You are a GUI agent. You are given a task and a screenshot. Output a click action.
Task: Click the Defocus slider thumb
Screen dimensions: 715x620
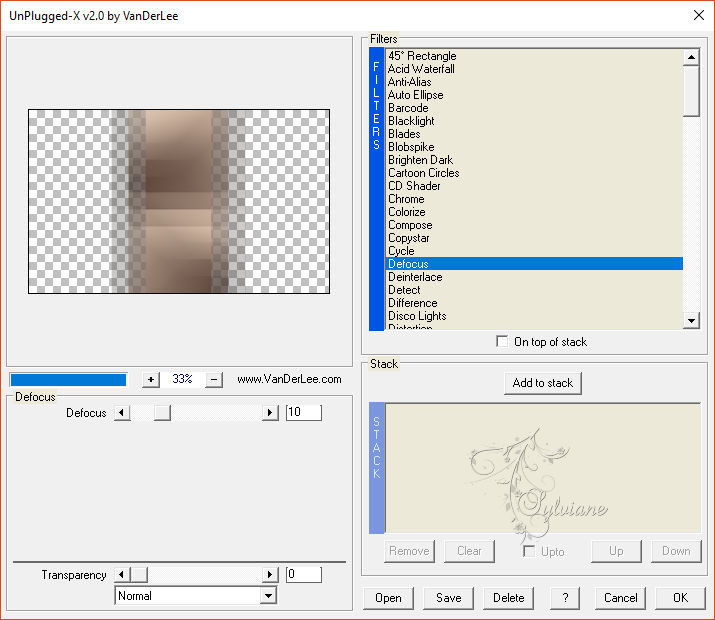(x=162, y=413)
